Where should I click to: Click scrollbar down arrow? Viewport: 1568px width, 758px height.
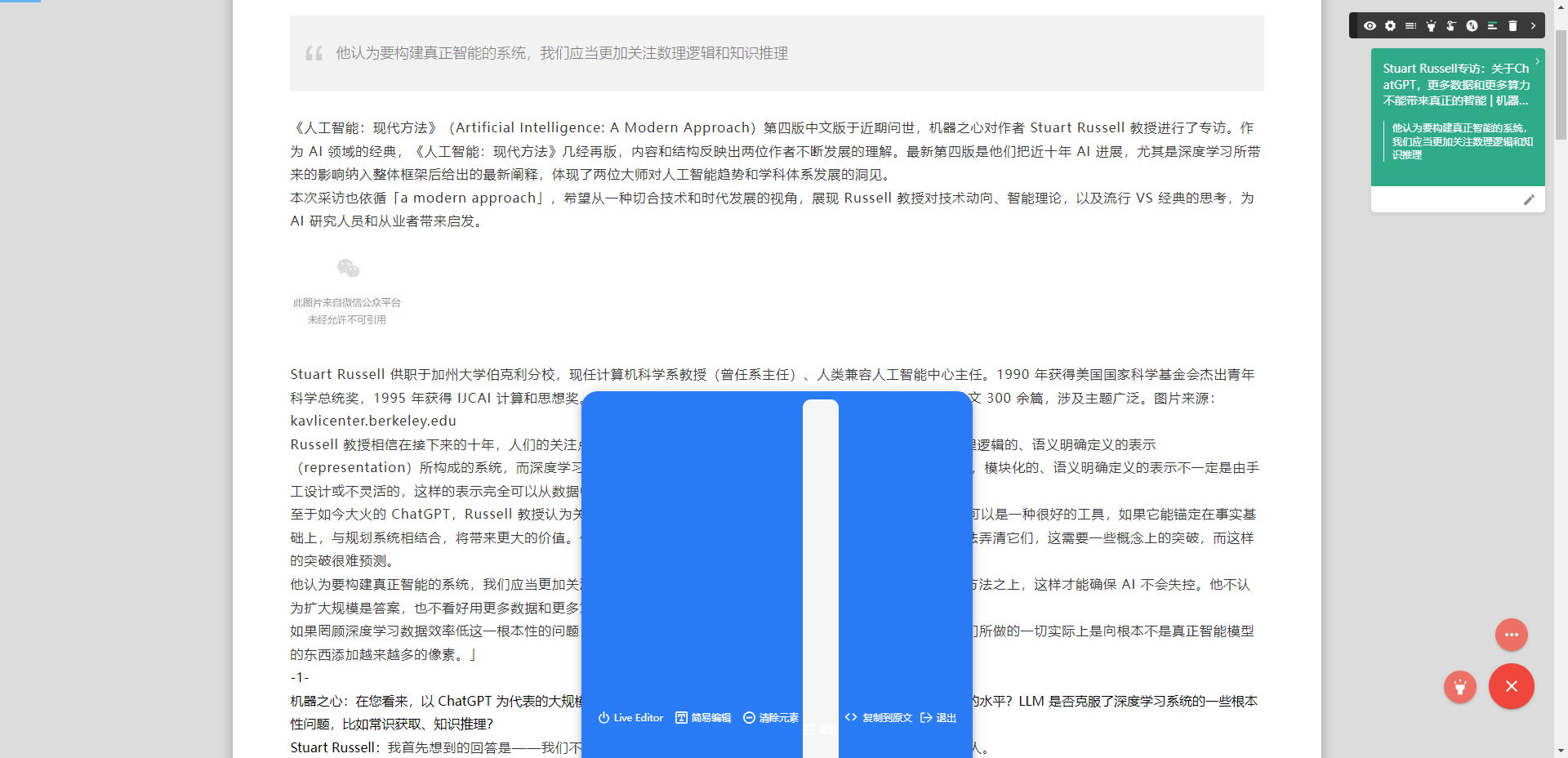tap(1561, 751)
